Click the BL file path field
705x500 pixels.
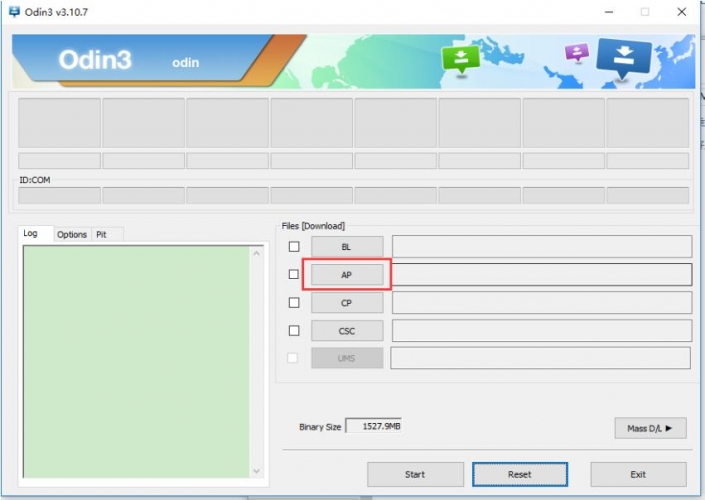click(542, 246)
